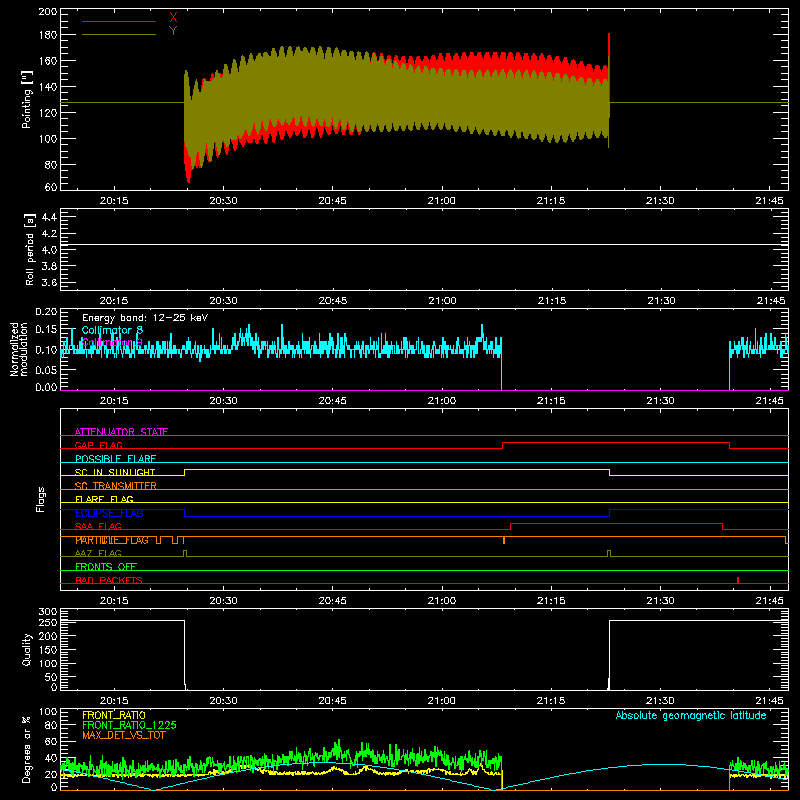The height and width of the screenshot is (800, 800).
Task: Click the Collimator 9 legend label
Action: (x=112, y=342)
